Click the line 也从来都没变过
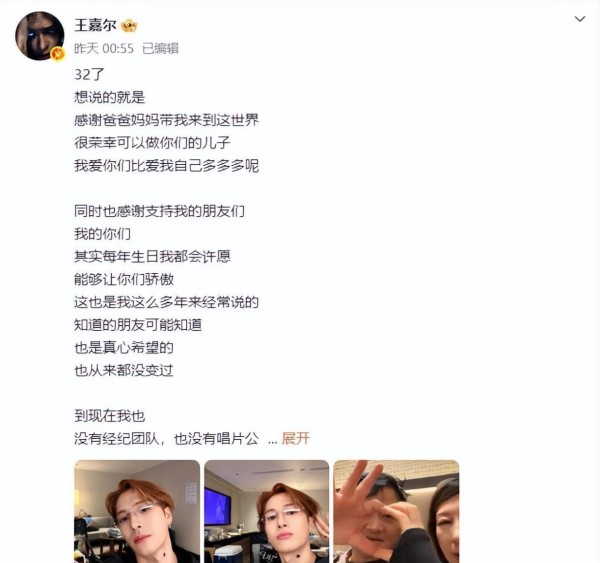Image resolution: width=600 pixels, height=563 pixels. 124,370
